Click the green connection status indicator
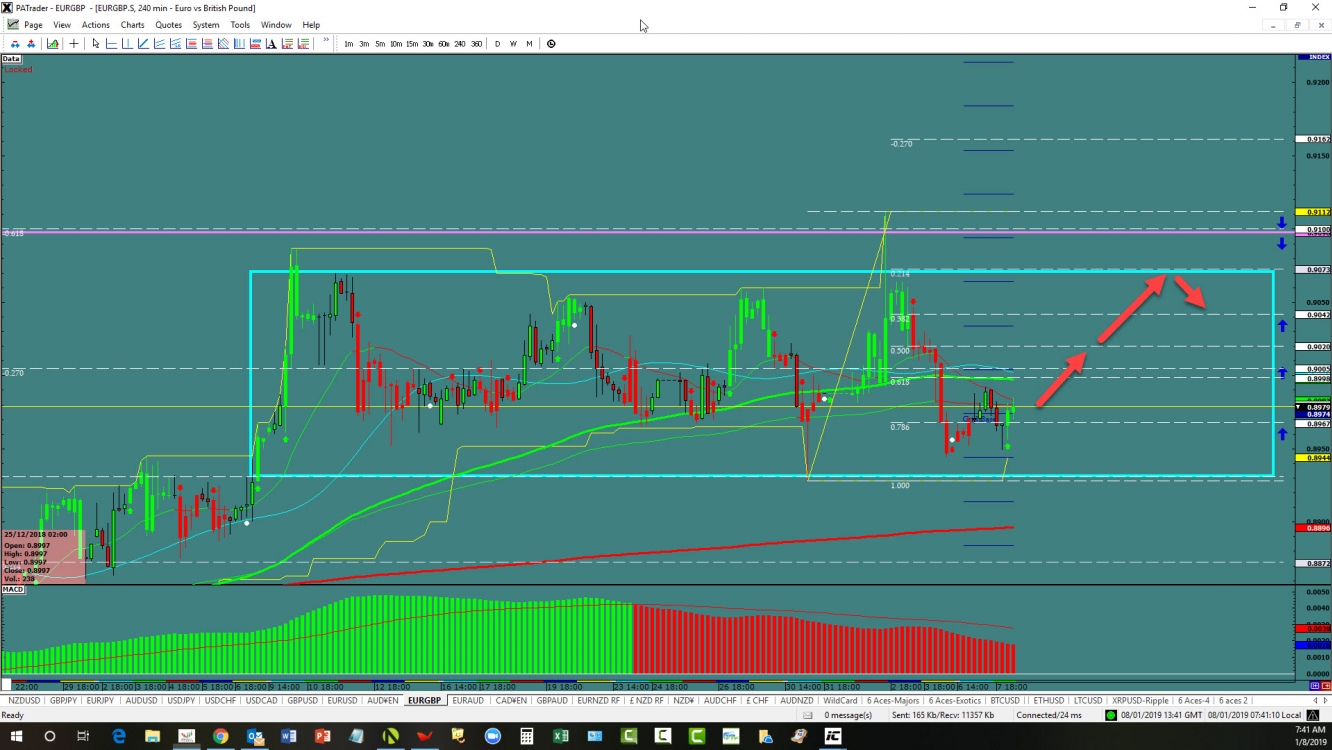 1111,715
